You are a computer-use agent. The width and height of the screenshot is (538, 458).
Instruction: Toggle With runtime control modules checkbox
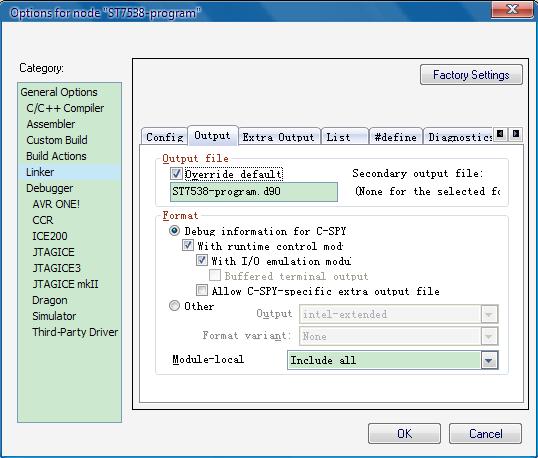[188, 245]
